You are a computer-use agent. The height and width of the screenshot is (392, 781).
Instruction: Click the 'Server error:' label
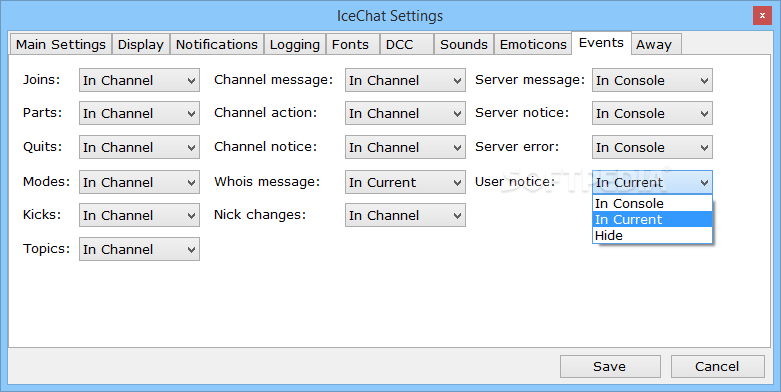pyautogui.click(x=517, y=146)
